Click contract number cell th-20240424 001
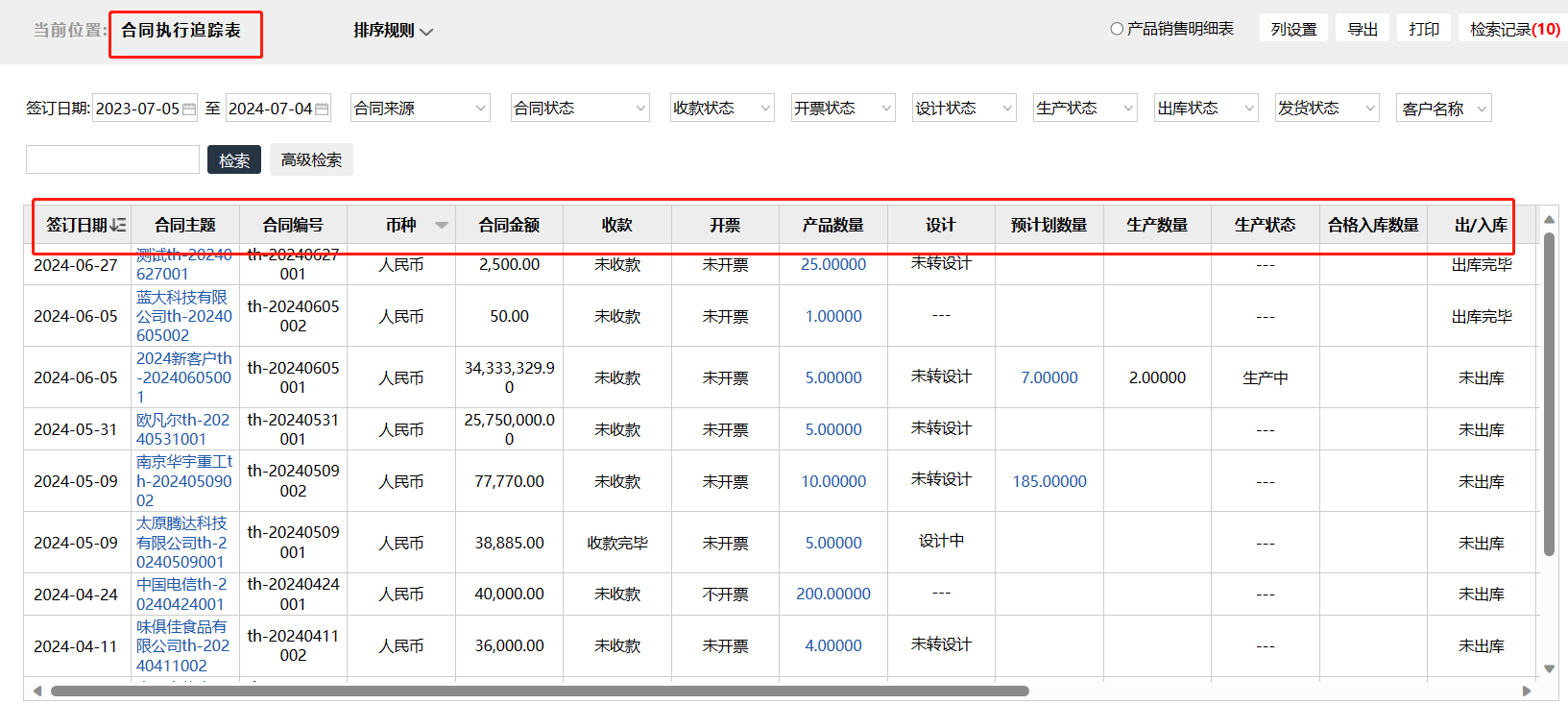The height and width of the screenshot is (704, 1568). pos(293,594)
